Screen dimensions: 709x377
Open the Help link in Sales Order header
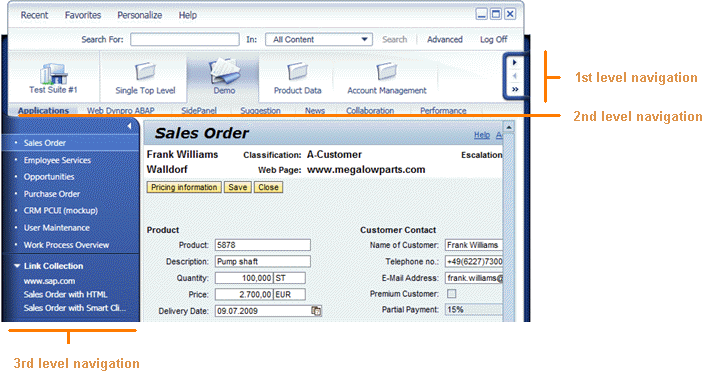[x=482, y=135]
